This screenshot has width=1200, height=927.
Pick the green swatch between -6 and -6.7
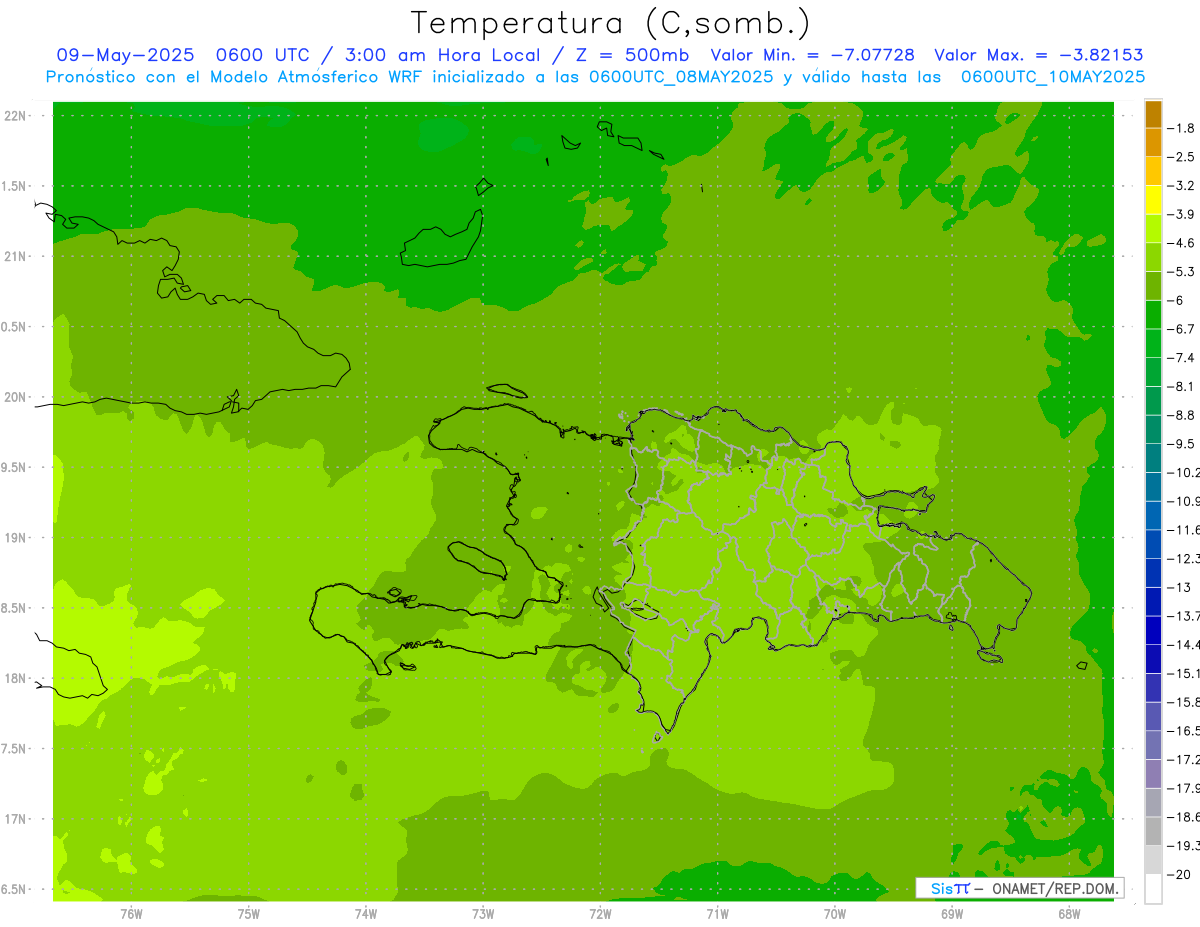click(x=1153, y=314)
